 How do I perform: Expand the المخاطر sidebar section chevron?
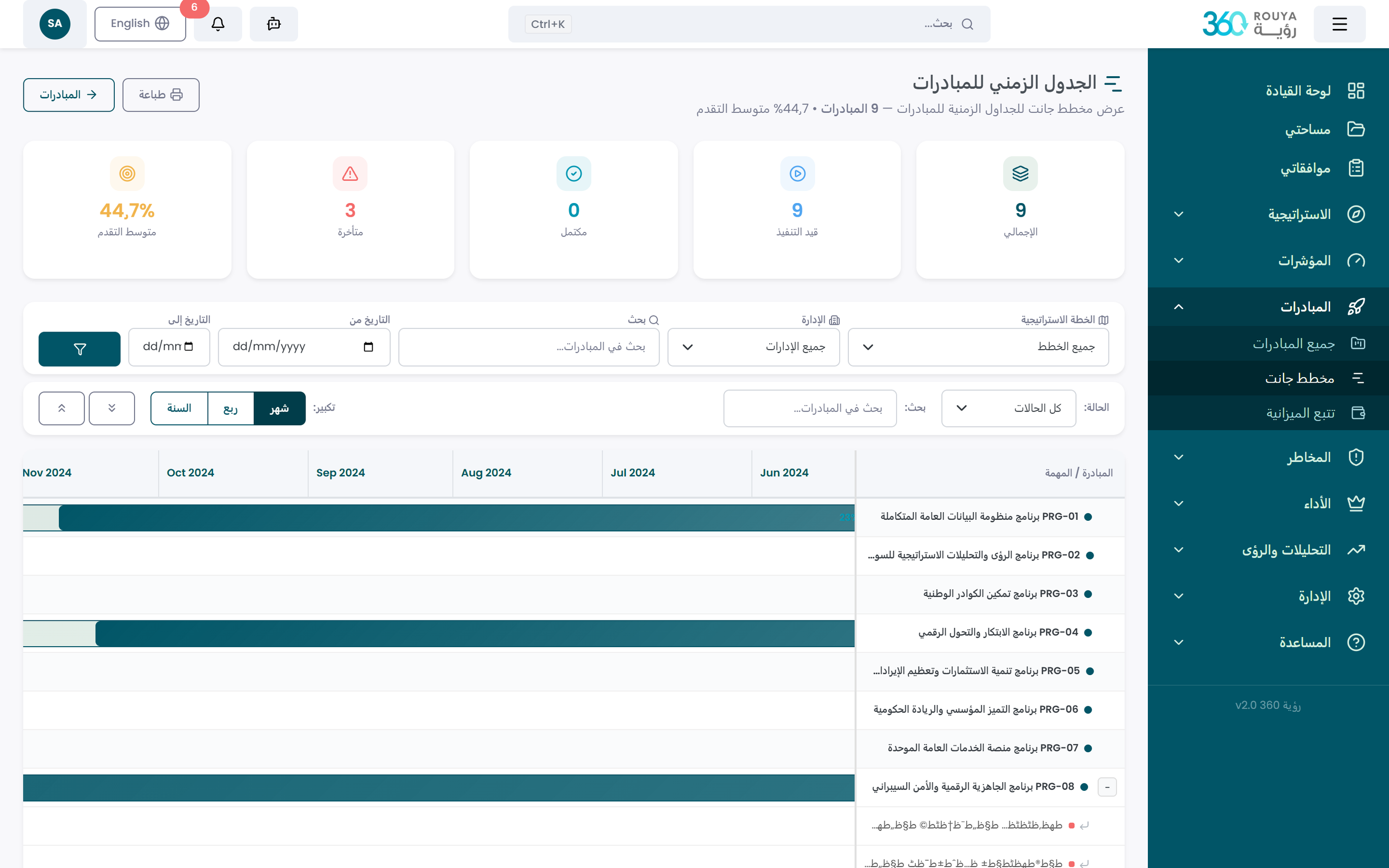pyautogui.click(x=1179, y=457)
